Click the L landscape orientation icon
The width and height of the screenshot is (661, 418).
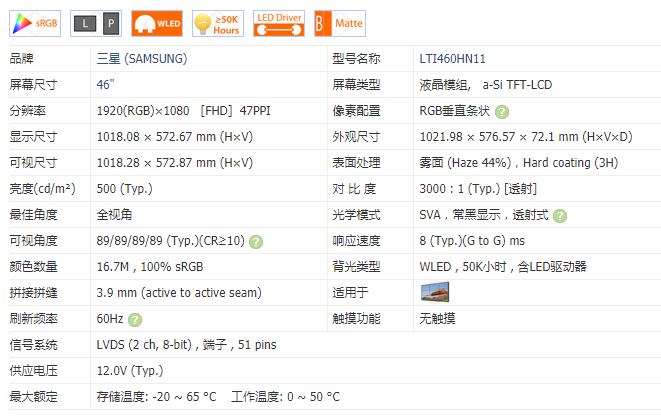[86, 23]
